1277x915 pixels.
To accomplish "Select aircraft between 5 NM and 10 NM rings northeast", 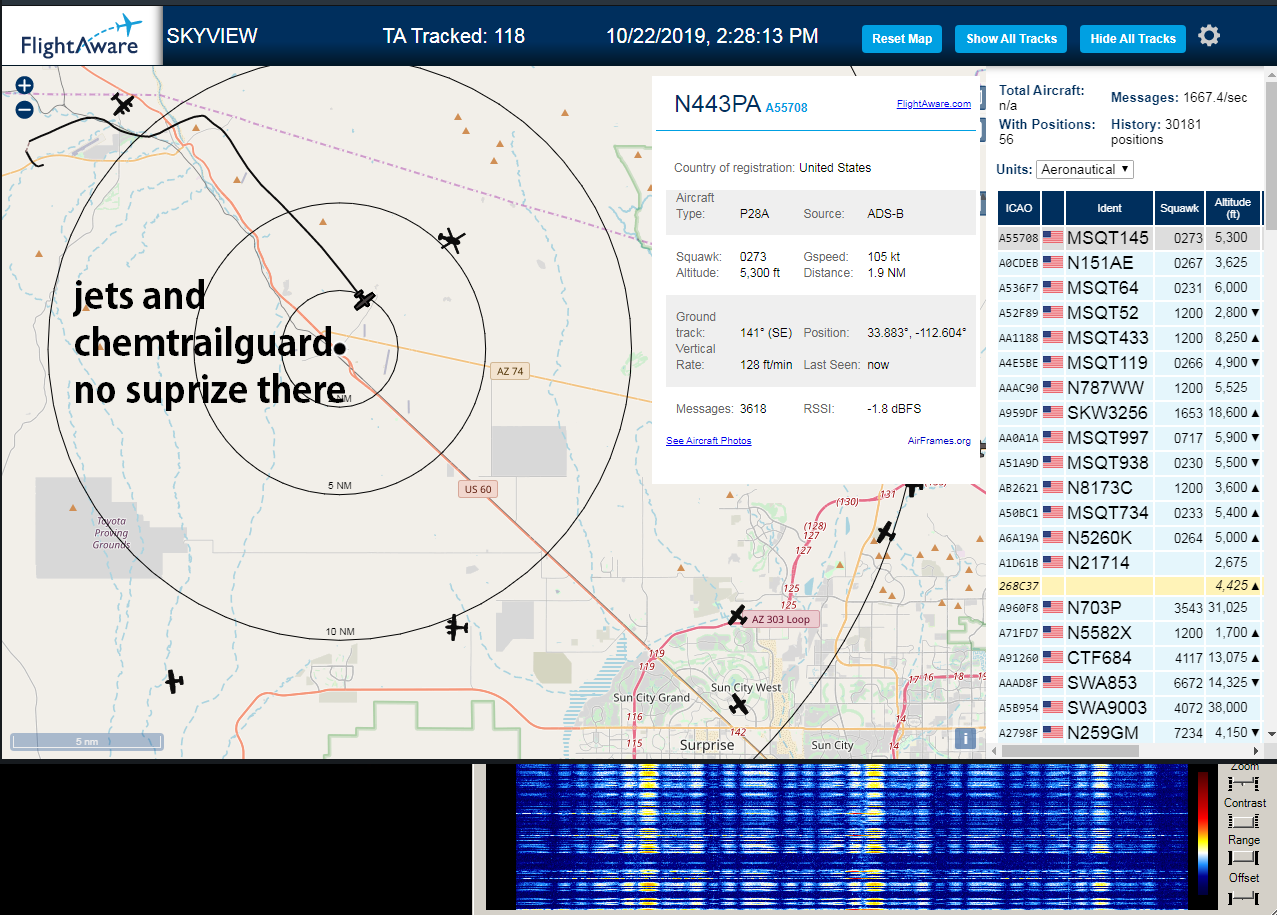I will [x=452, y=240].
